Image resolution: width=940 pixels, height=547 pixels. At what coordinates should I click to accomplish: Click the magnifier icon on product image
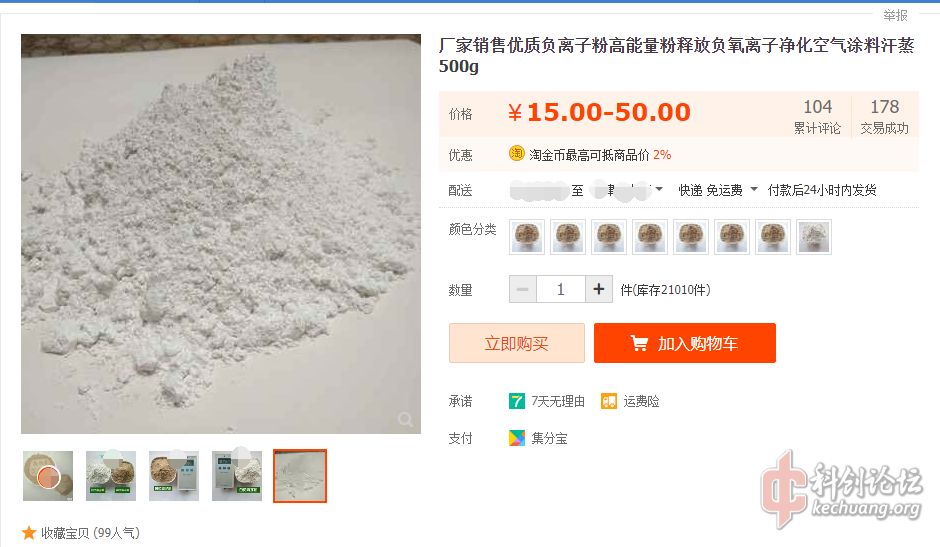406,419
